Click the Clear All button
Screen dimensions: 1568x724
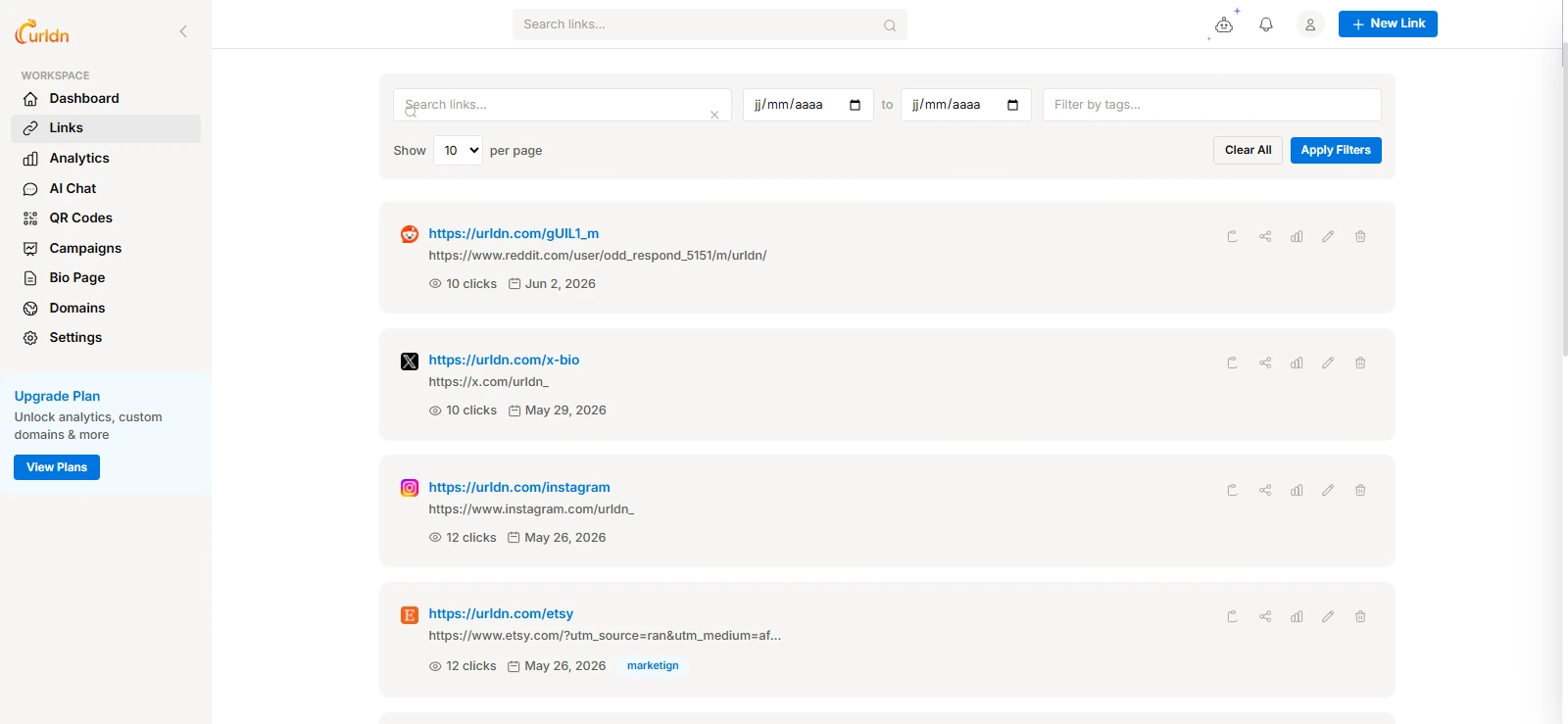1248,150
